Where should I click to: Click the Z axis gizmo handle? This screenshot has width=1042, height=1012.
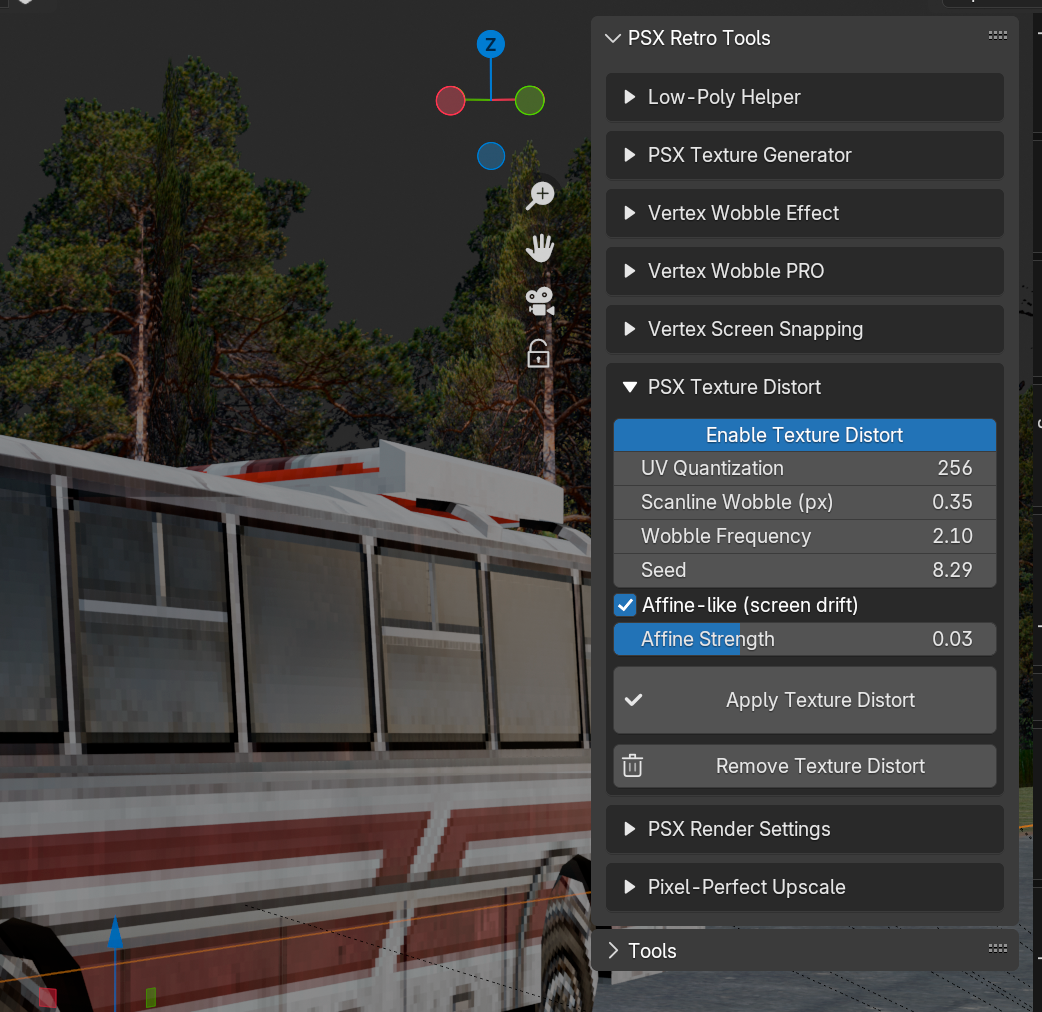point(490,45)
